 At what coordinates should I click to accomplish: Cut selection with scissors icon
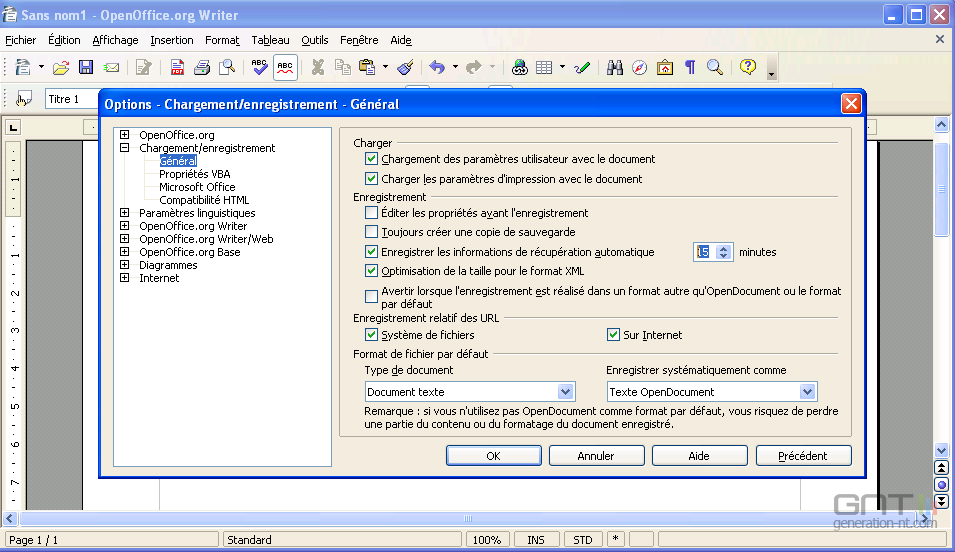317,67
